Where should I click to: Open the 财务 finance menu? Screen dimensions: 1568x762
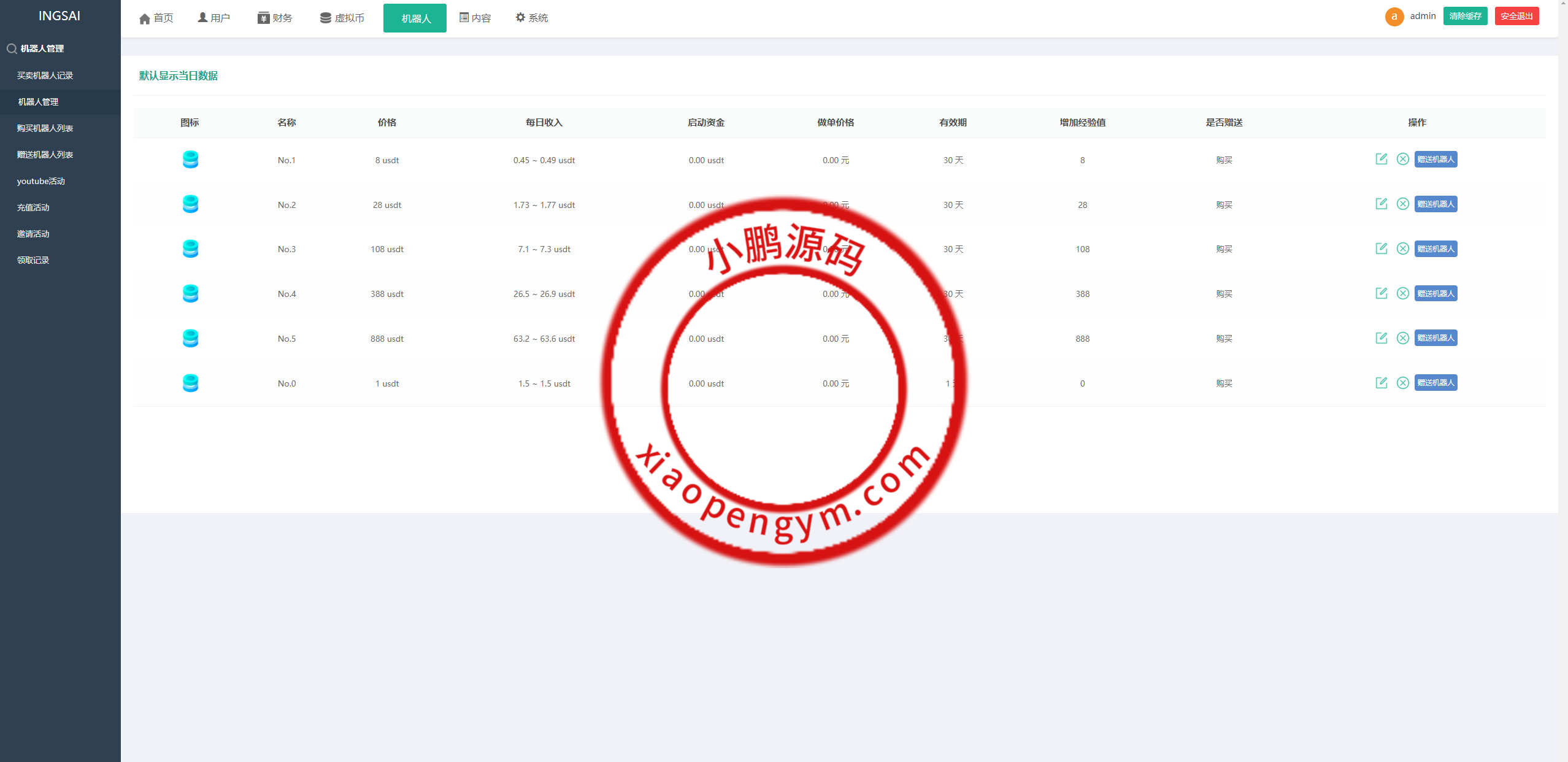275,18
